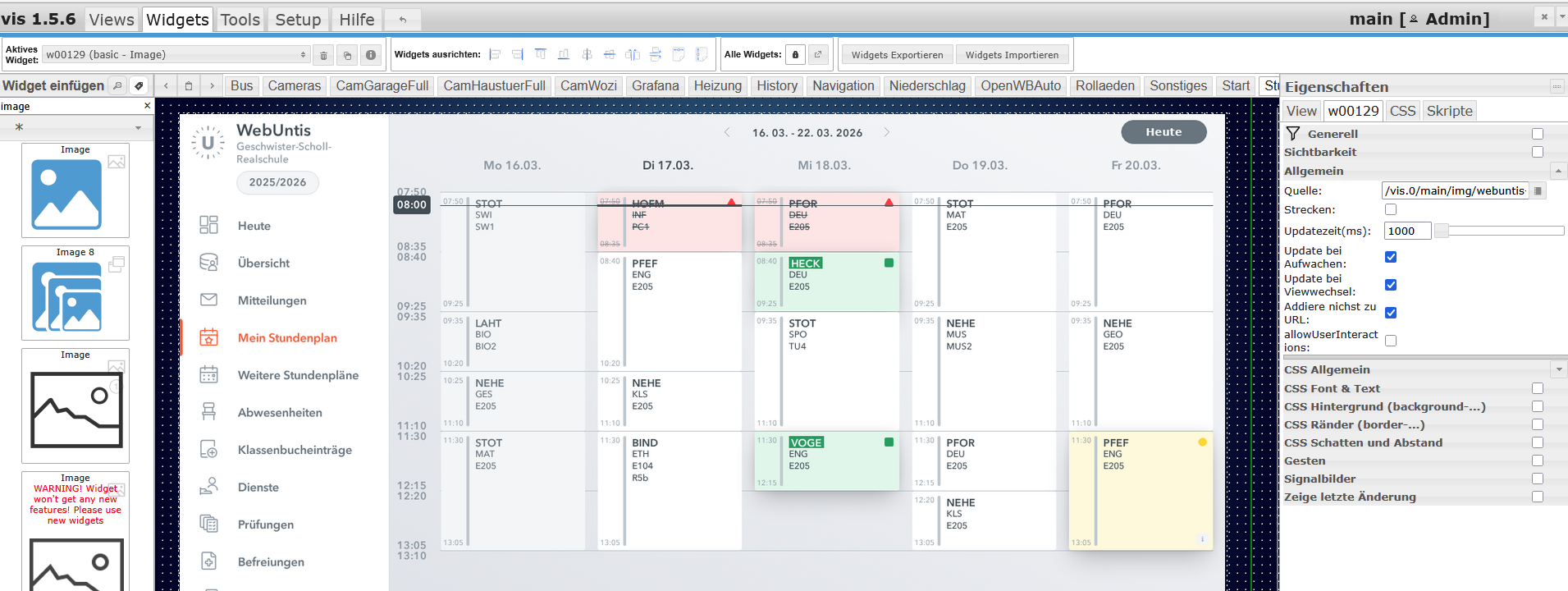Screen dimensions: 1568x591
Task: Open the Aktives Widget dropdown
Action: click(176, 55)
